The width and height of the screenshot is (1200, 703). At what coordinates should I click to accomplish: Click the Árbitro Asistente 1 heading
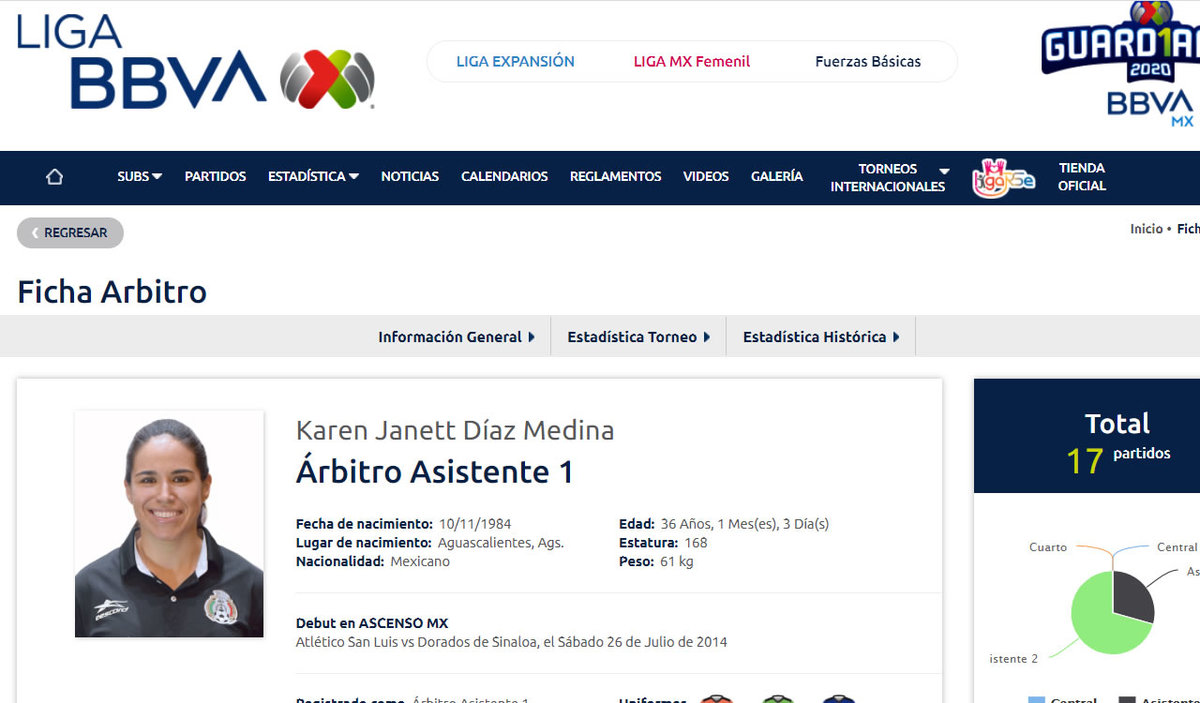pyautogui.click(x=435, y=472)
